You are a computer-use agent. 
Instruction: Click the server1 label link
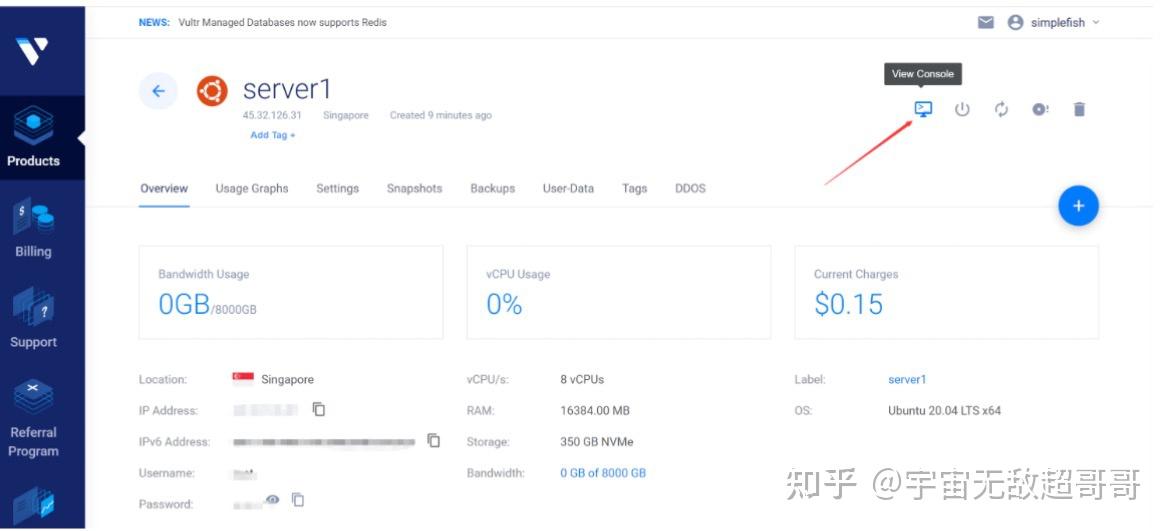point(907,380)
